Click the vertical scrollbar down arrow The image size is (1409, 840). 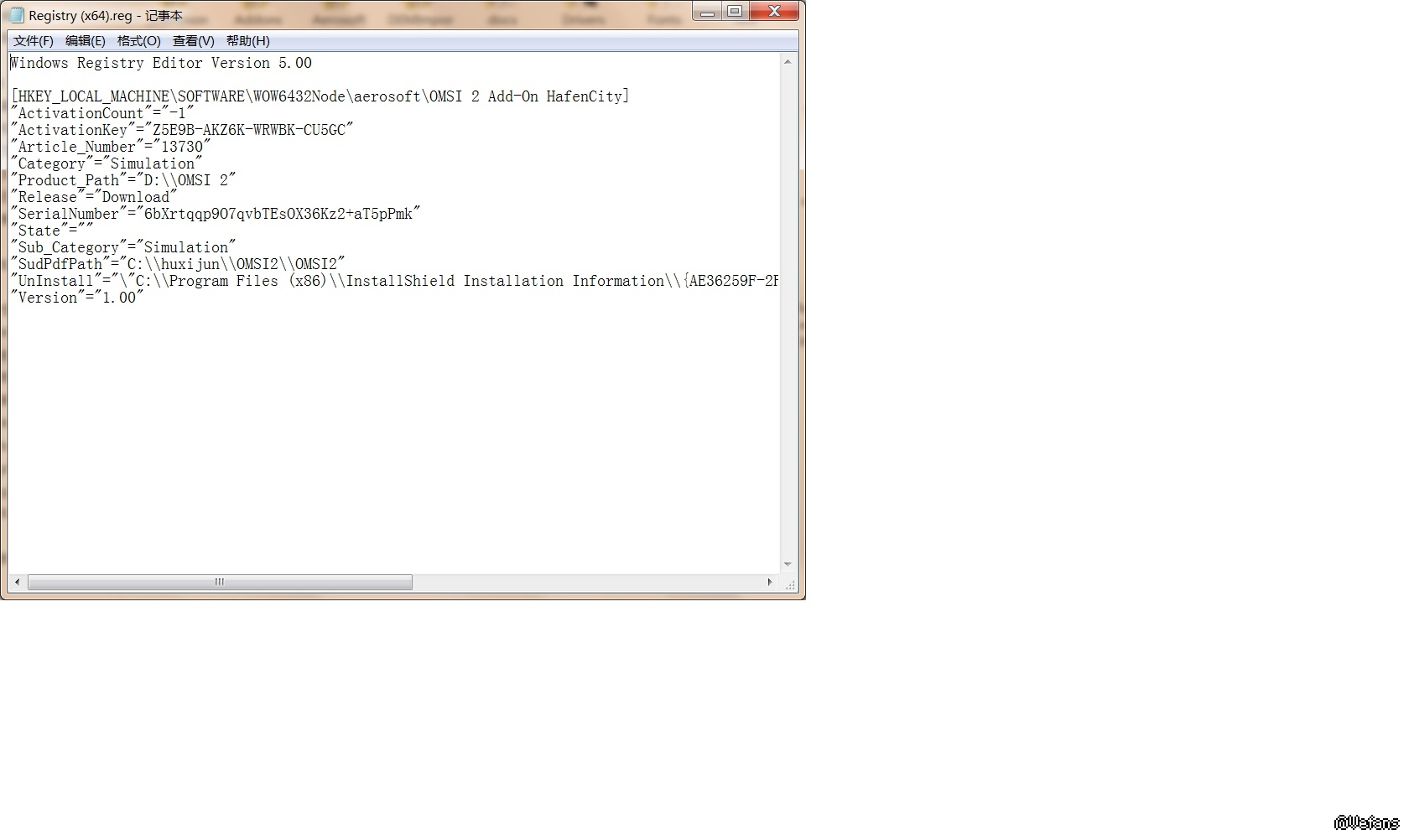(x=788, y=565)
